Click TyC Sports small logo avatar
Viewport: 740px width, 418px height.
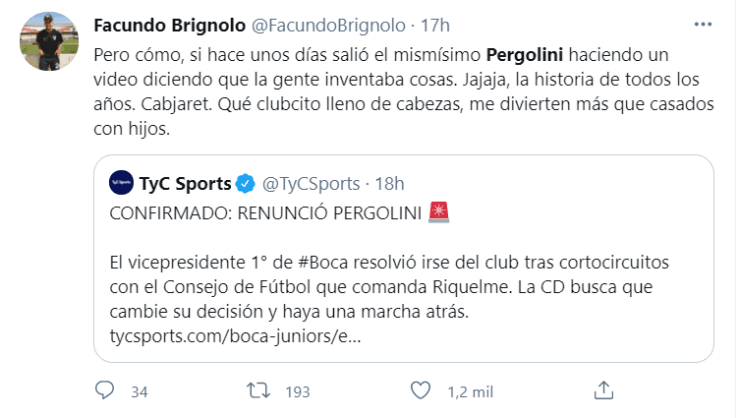[x=120, y=183]
